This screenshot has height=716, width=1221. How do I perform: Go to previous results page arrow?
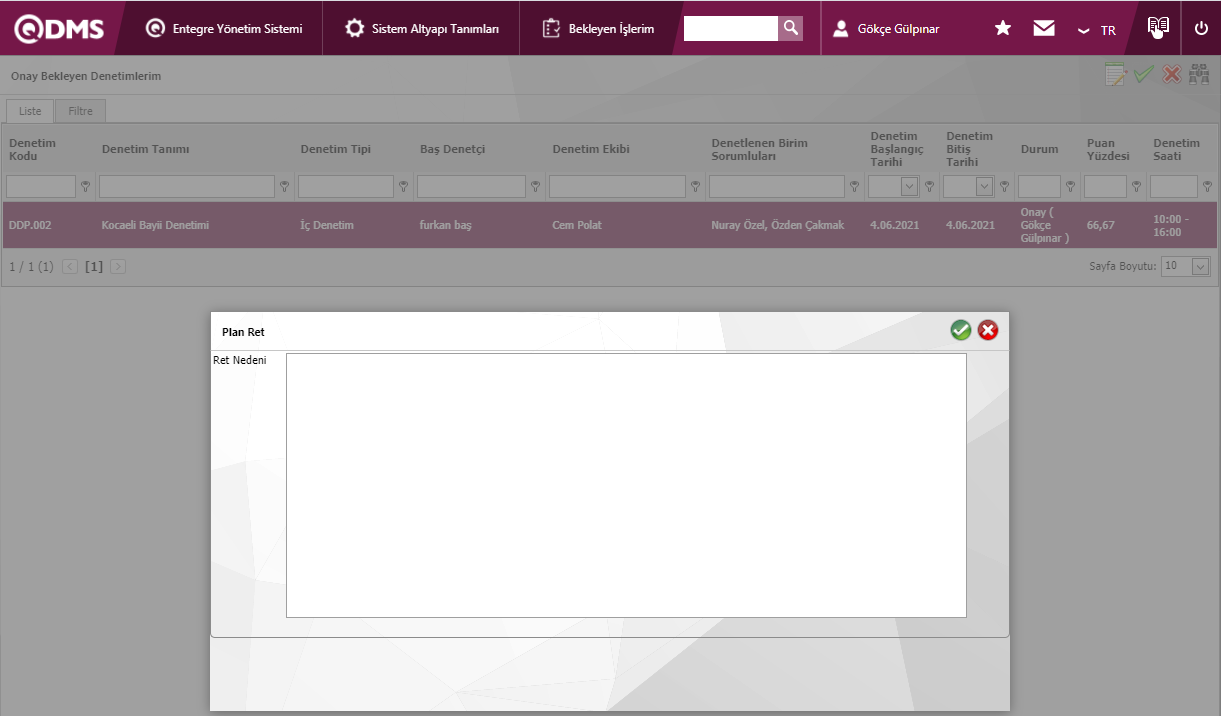point(70,267)
